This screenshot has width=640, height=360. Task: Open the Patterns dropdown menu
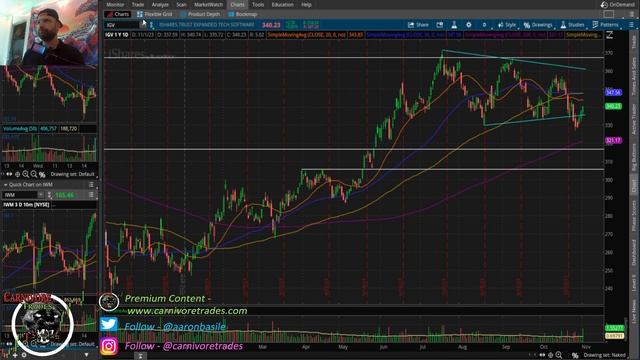(606, 25)
